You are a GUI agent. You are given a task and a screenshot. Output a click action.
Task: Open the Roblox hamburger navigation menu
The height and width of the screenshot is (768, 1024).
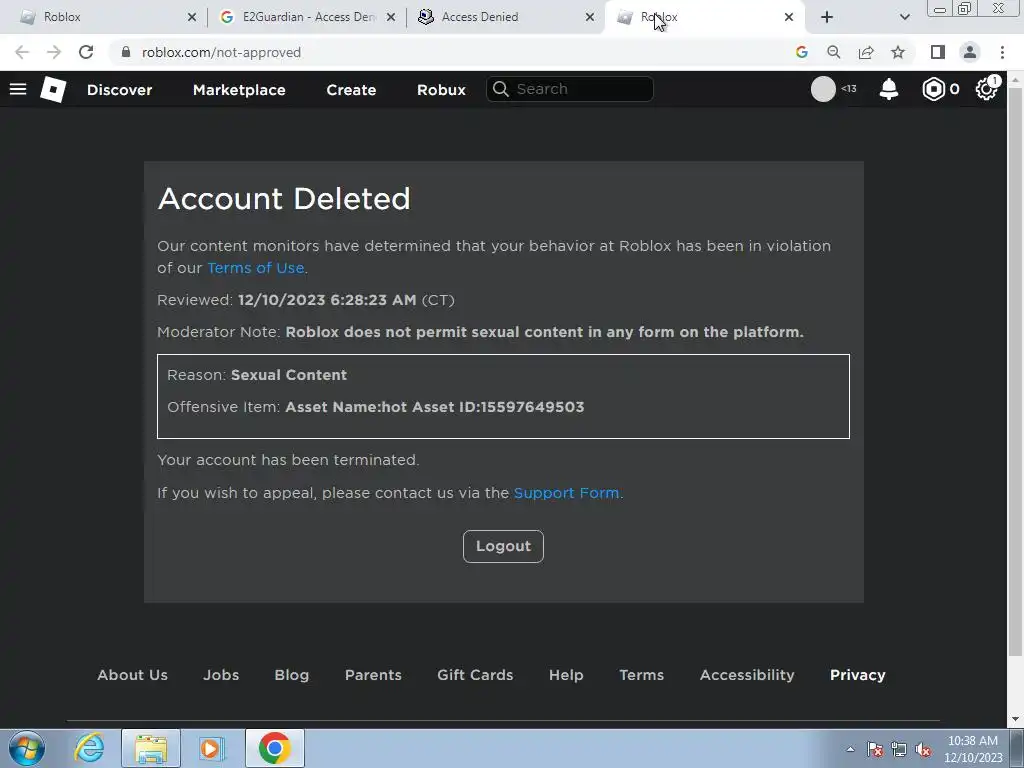(18, 89)
